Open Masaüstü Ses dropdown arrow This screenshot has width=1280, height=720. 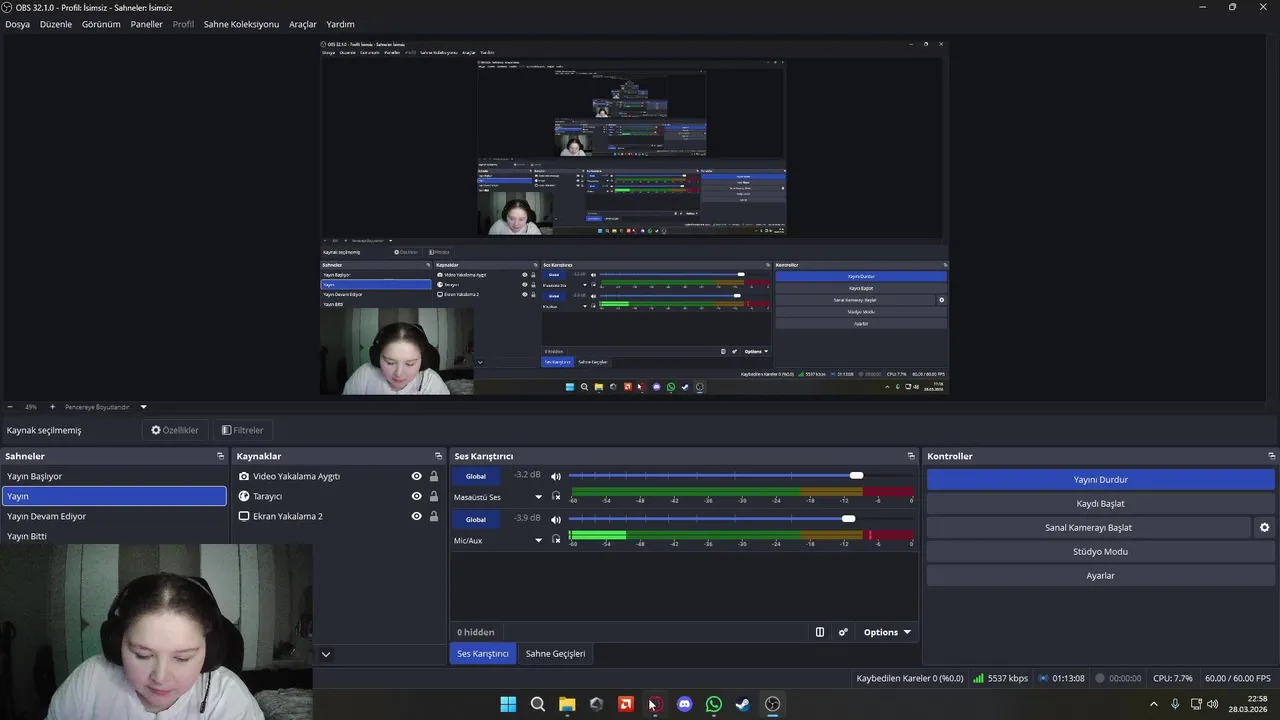tap(538, 497)
